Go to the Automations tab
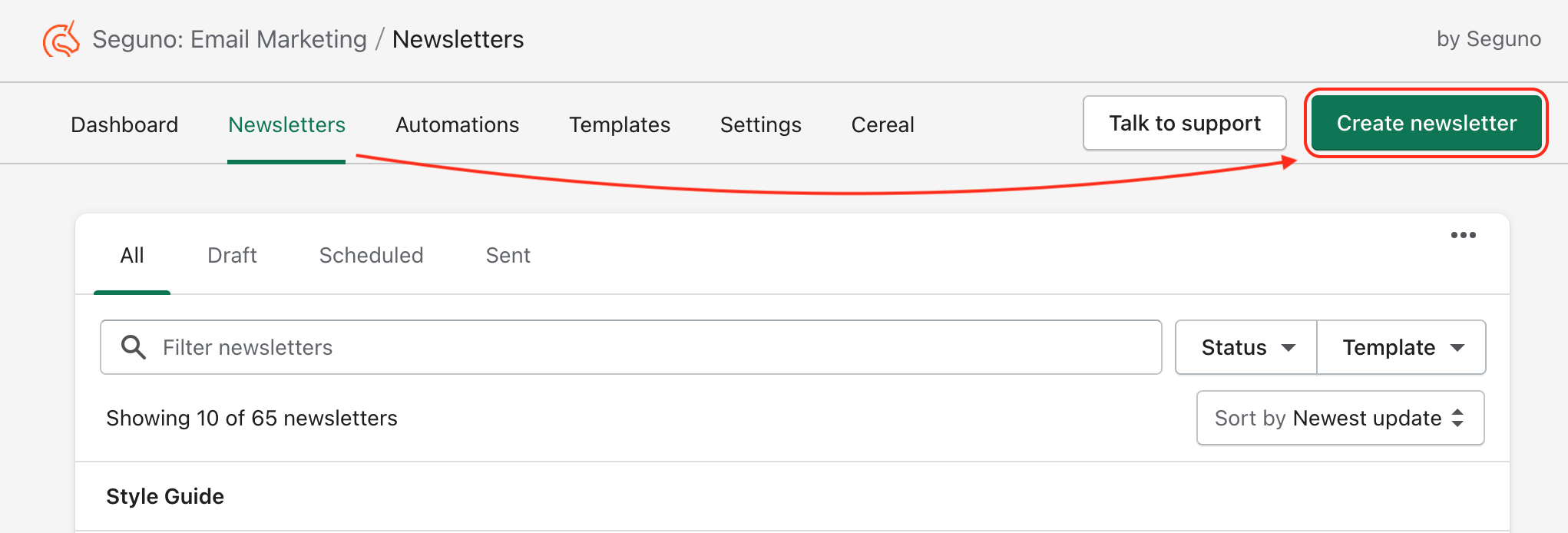This screenshot has width=1568, height=533. pyautogui.click(x=458, y=124)
